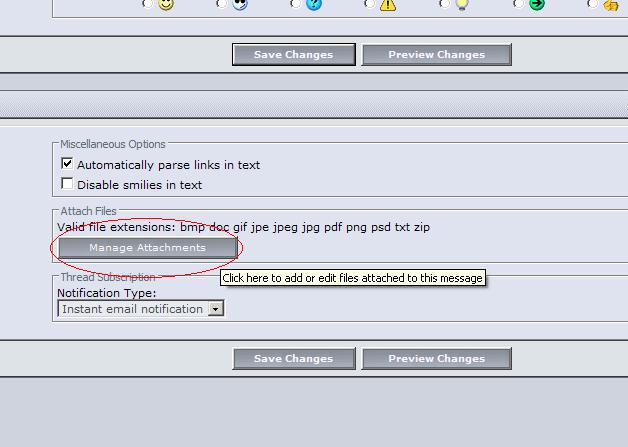Click the upper Preview Changes button
Image resolution: width=628 pixels, height=447 pixels.
(x=437, y=54)
